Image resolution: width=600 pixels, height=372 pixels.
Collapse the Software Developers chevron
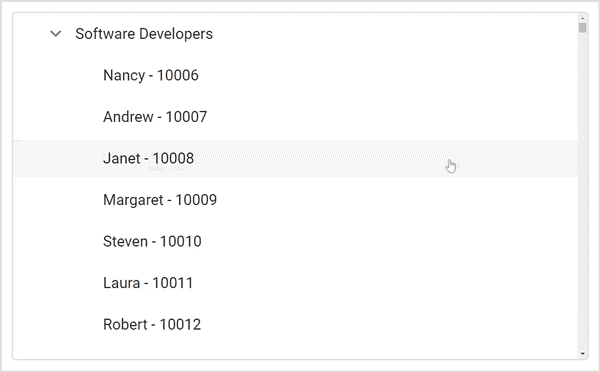point(56,34)
